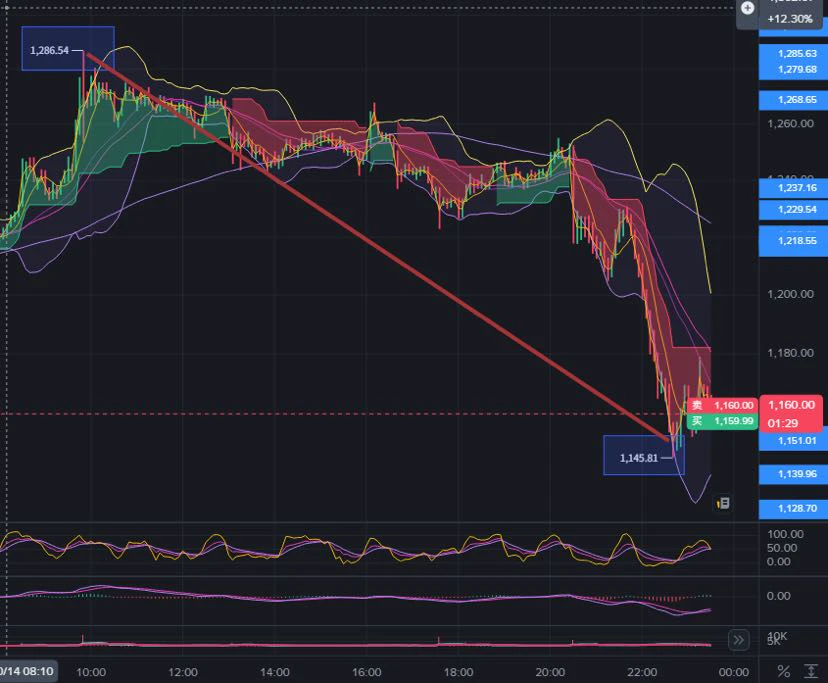Click the 10:00 time axis label
The image size is (828, 683).
[91, 672]
